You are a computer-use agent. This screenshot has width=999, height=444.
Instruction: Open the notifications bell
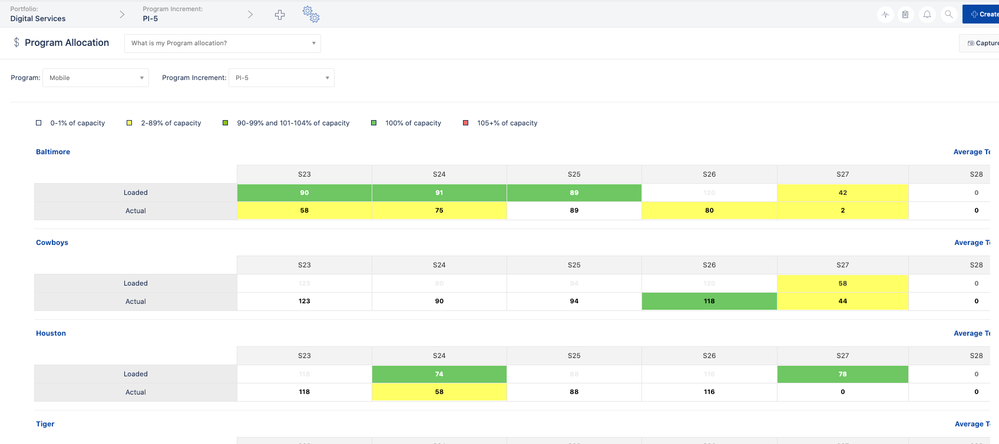[x=927, y=15]
